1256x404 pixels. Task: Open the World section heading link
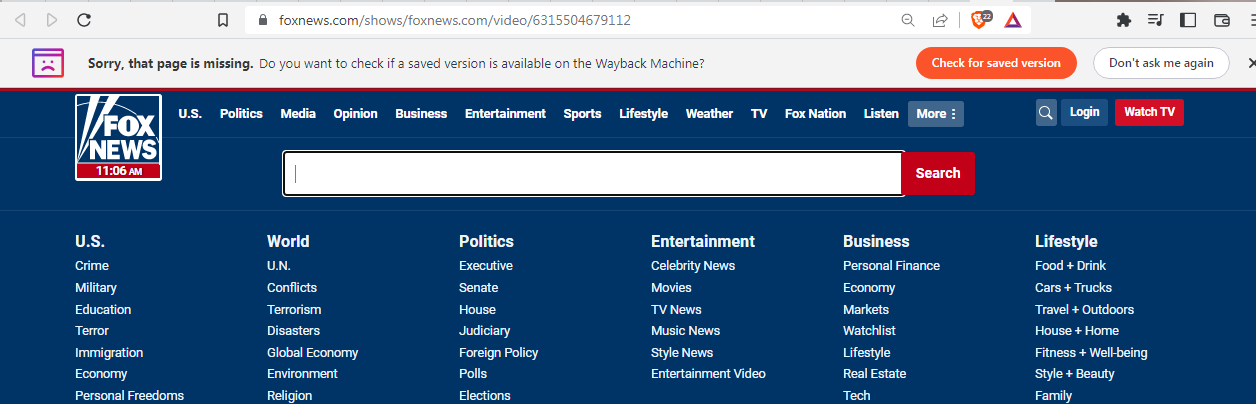coord(288,241)
